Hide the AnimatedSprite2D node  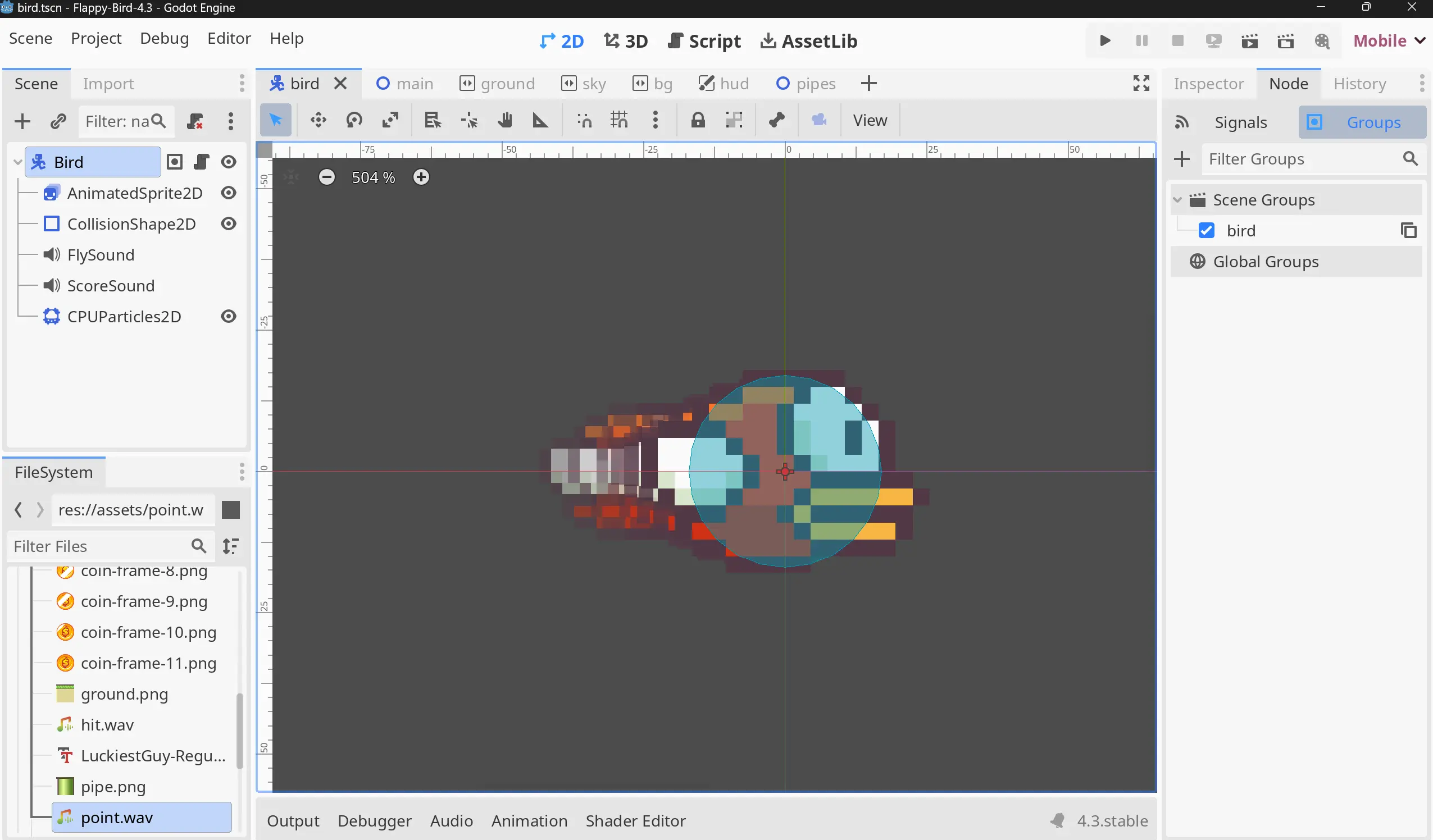[229, 193]
